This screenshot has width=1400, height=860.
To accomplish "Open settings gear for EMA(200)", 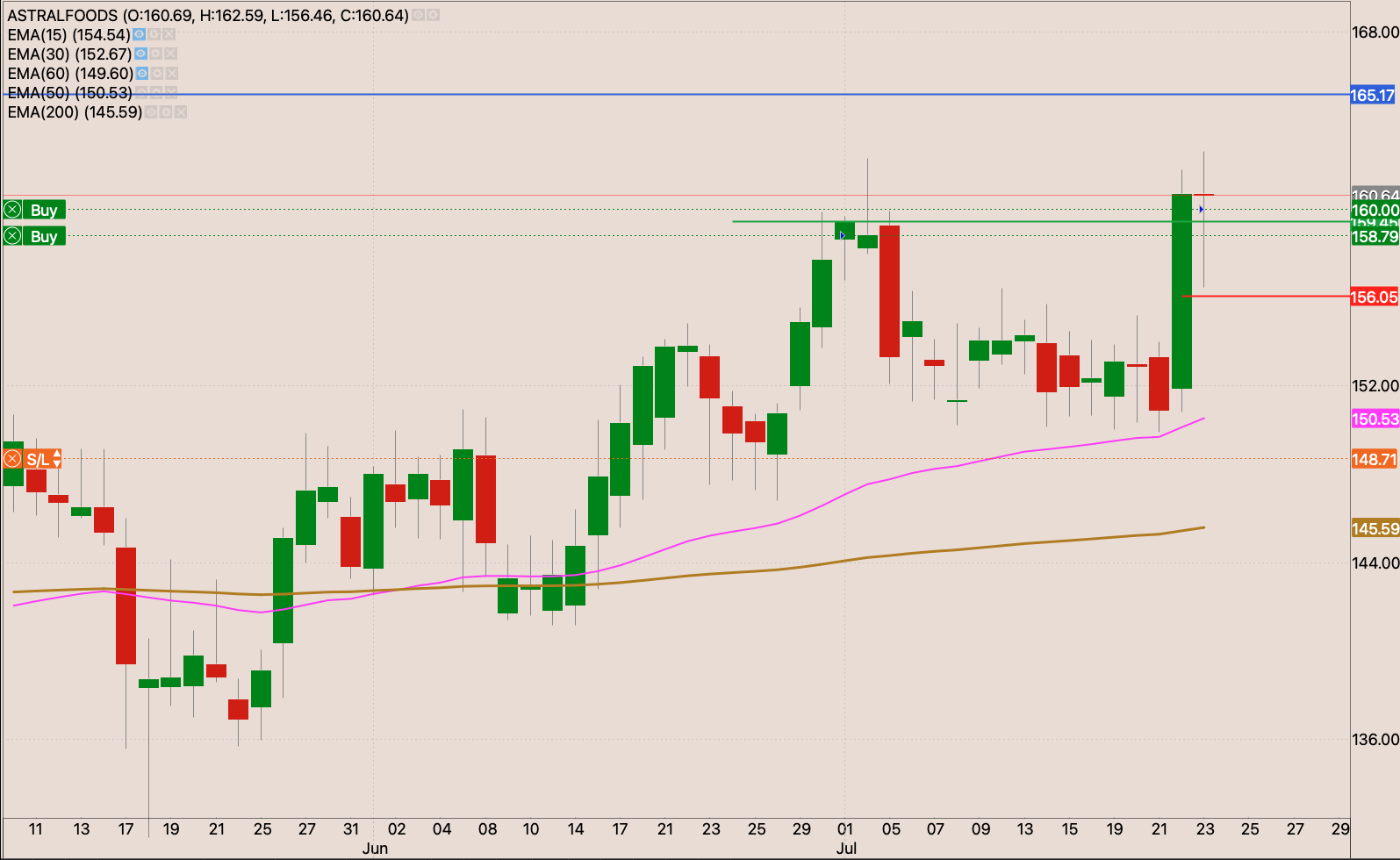I will (166, 112).
